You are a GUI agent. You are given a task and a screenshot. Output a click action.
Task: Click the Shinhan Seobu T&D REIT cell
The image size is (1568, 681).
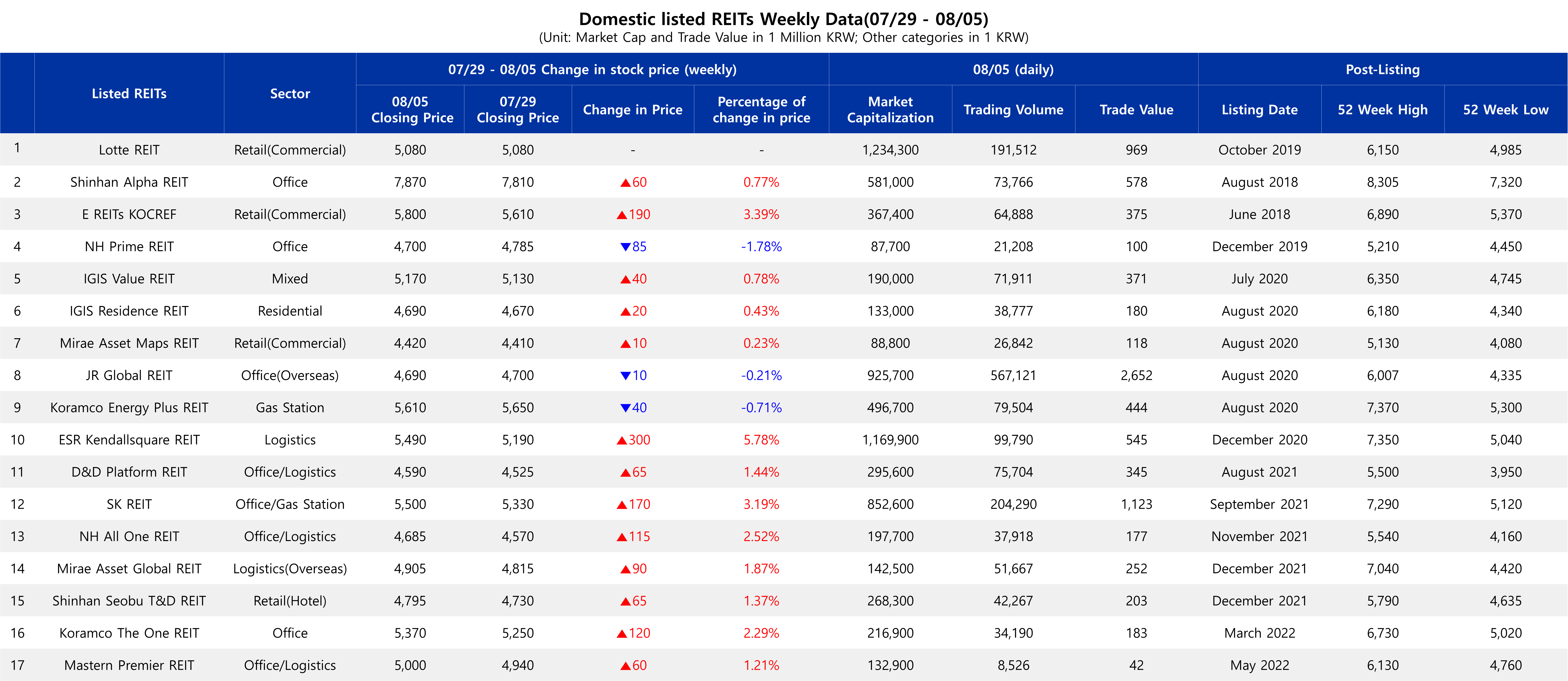pos(129,601)
